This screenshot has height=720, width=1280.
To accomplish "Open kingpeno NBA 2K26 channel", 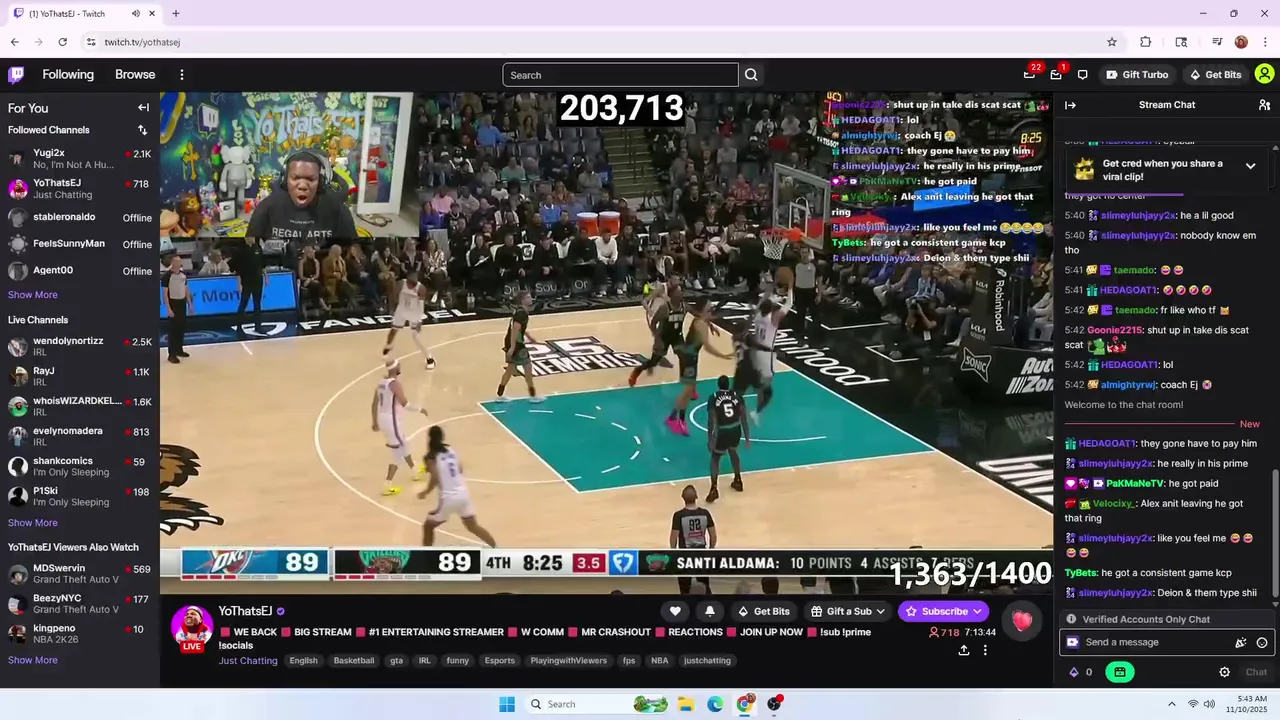I will point(80,633).
